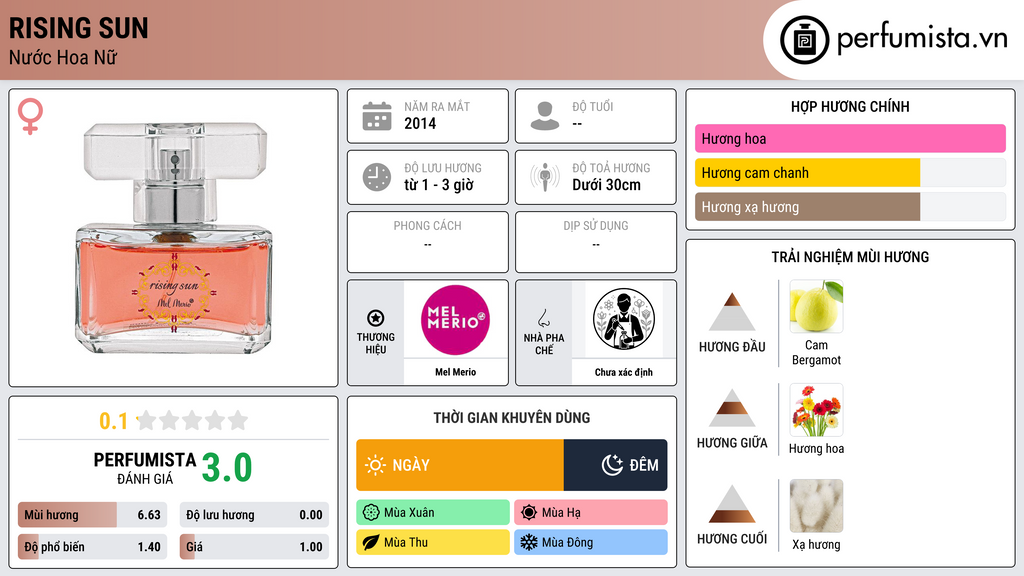Select the Mùa Hạ season tag
The image size is (1024, 576).
pyautogui.click(x=591, y=513)
